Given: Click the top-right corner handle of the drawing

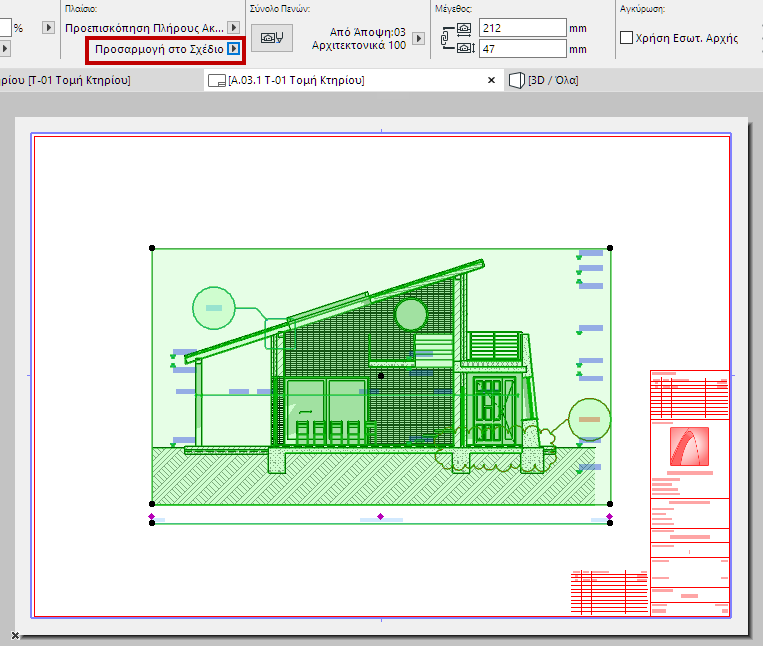Looking at the screenshot, I should pyautogui.click(x=609, y=248).
